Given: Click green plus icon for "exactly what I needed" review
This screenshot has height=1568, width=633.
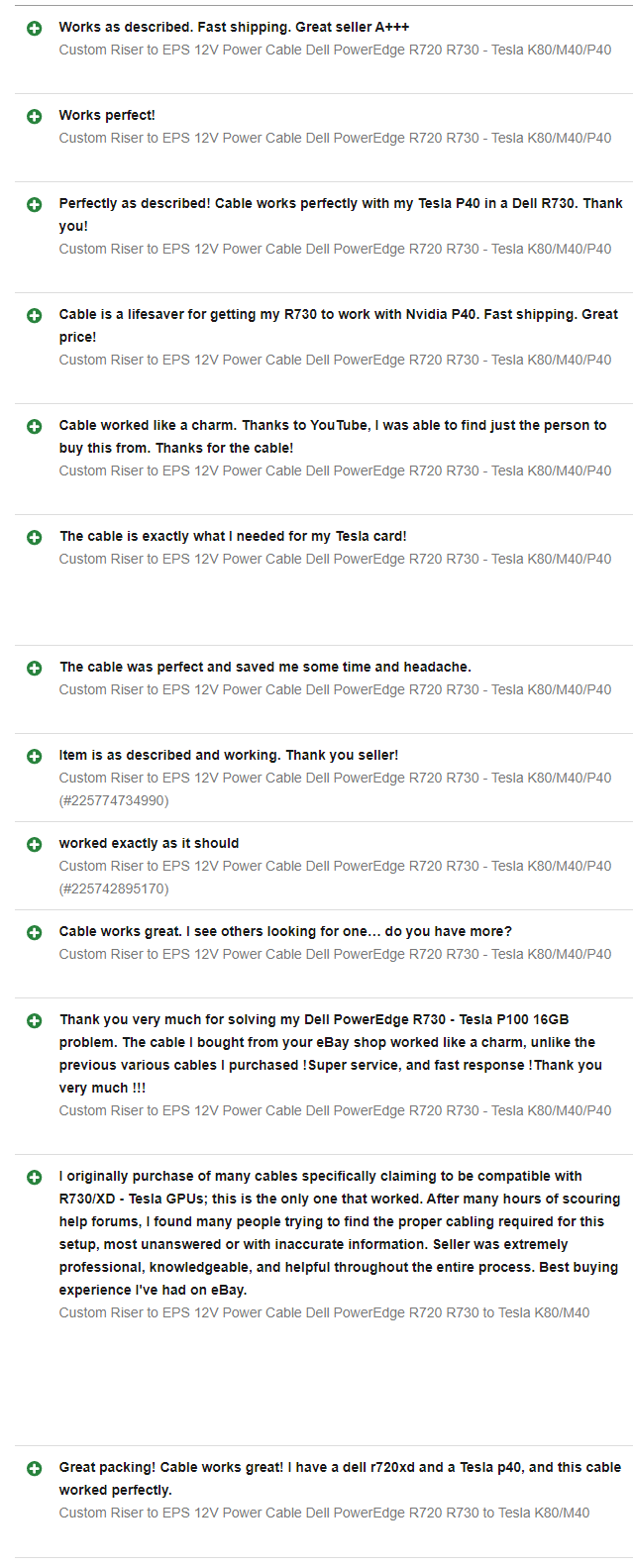Looking at the screenshot, I should click(x=35, y=538).
